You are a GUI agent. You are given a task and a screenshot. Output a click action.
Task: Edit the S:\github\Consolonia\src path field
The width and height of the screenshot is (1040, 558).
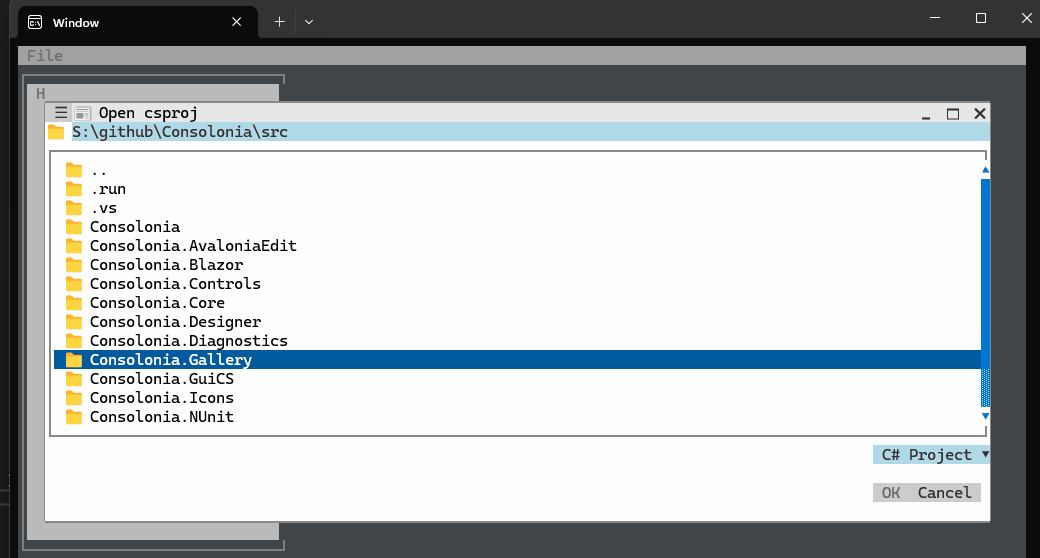point(530,132)
